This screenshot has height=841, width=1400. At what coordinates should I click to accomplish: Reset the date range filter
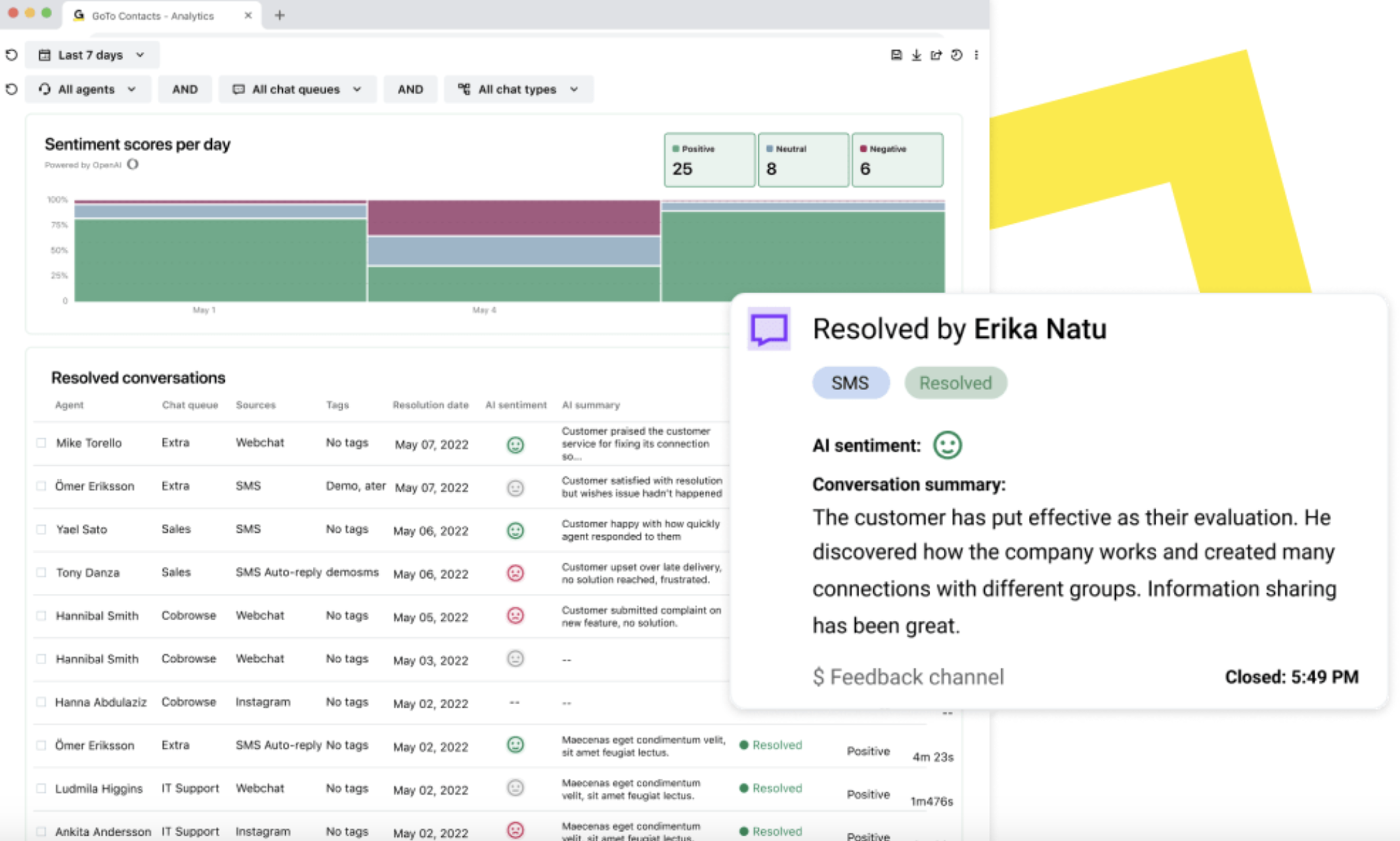tap(12, 55)
